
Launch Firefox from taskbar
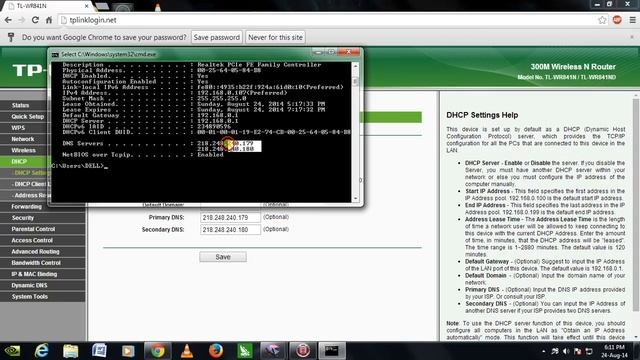(216, 351)
